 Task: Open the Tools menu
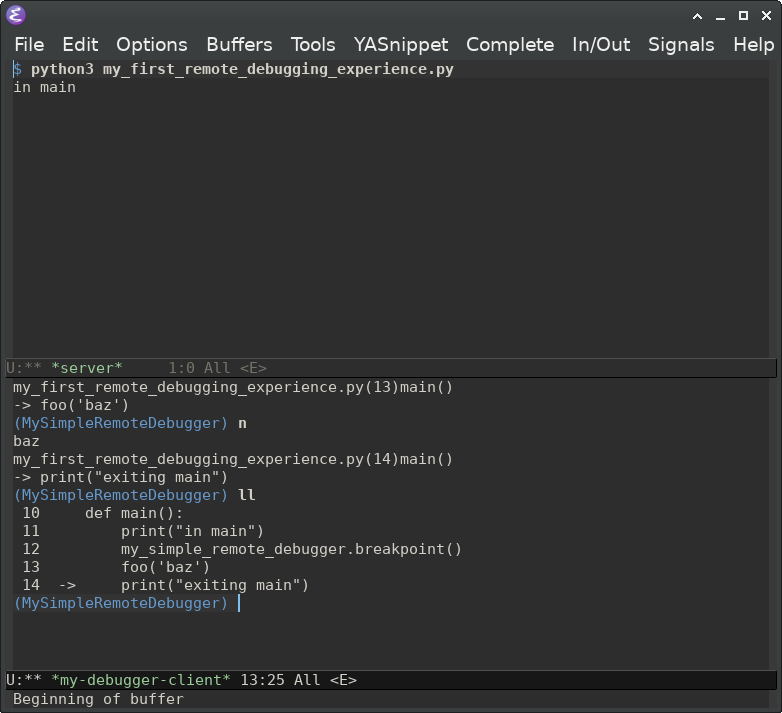[x=313, y=45]
